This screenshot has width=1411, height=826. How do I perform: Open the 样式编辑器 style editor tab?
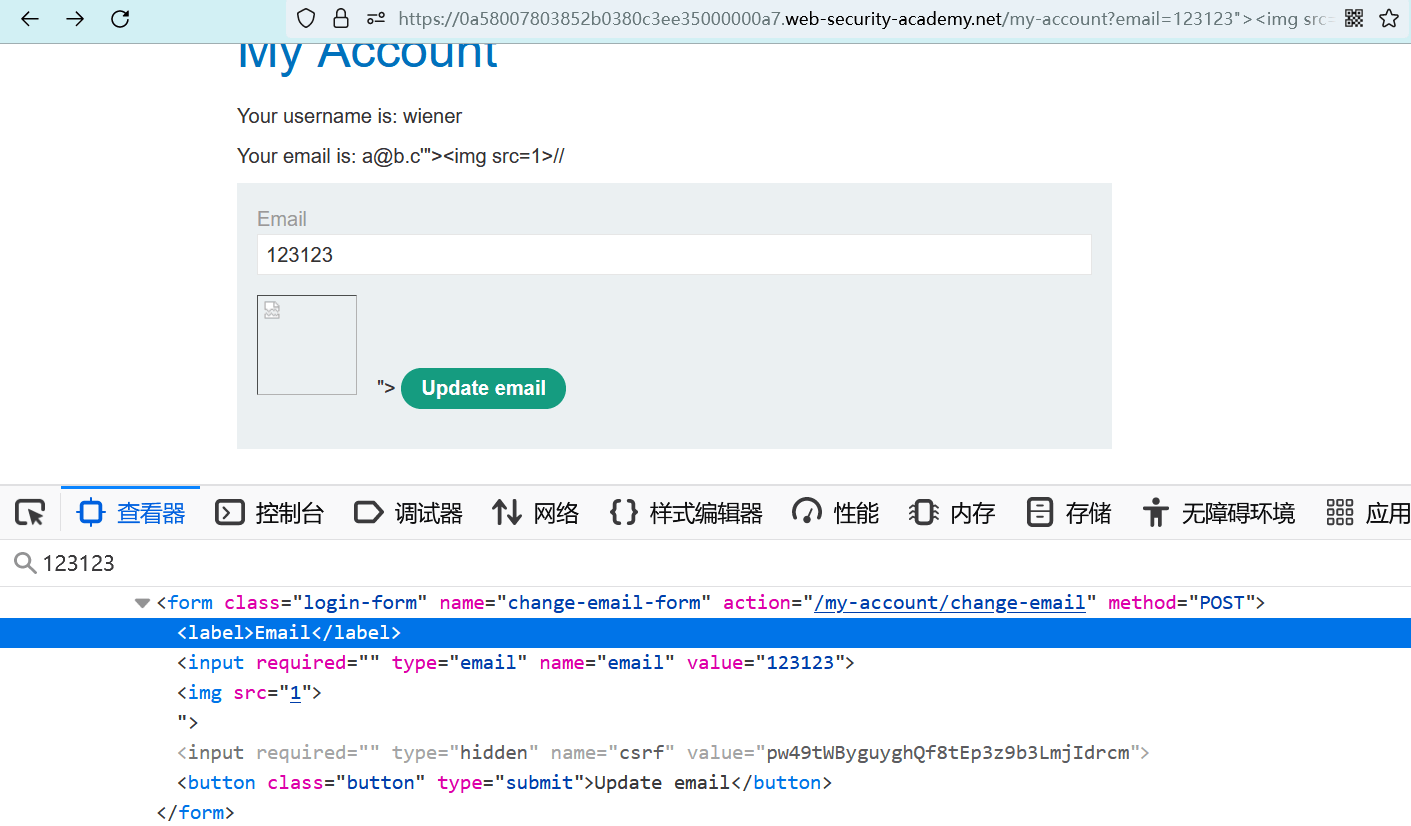pos(686,513)
